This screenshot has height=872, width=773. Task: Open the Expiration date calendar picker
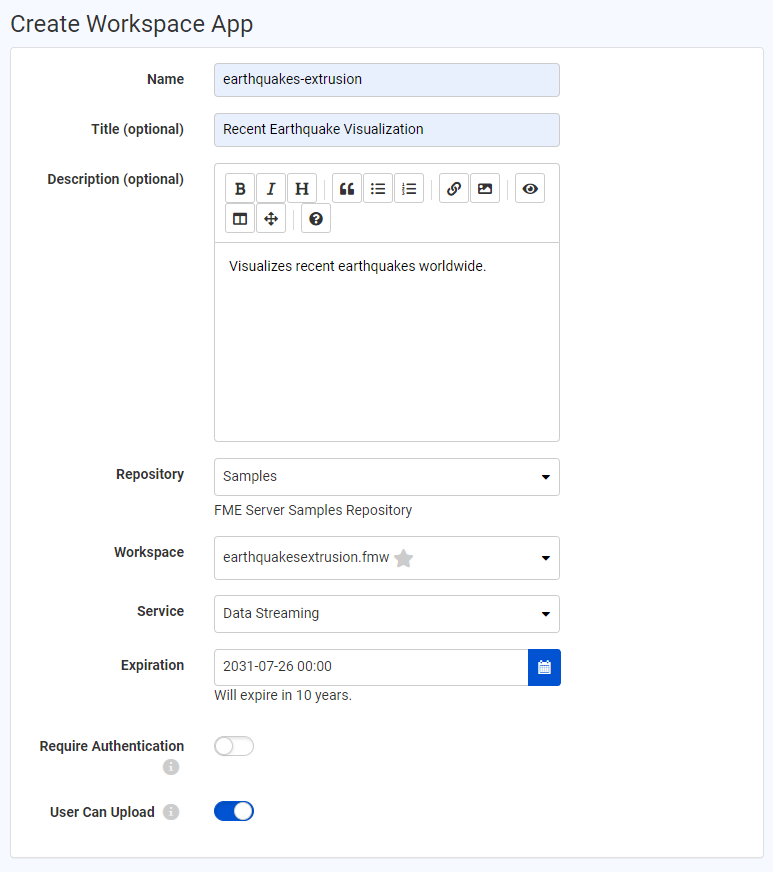tap(544, 668)
